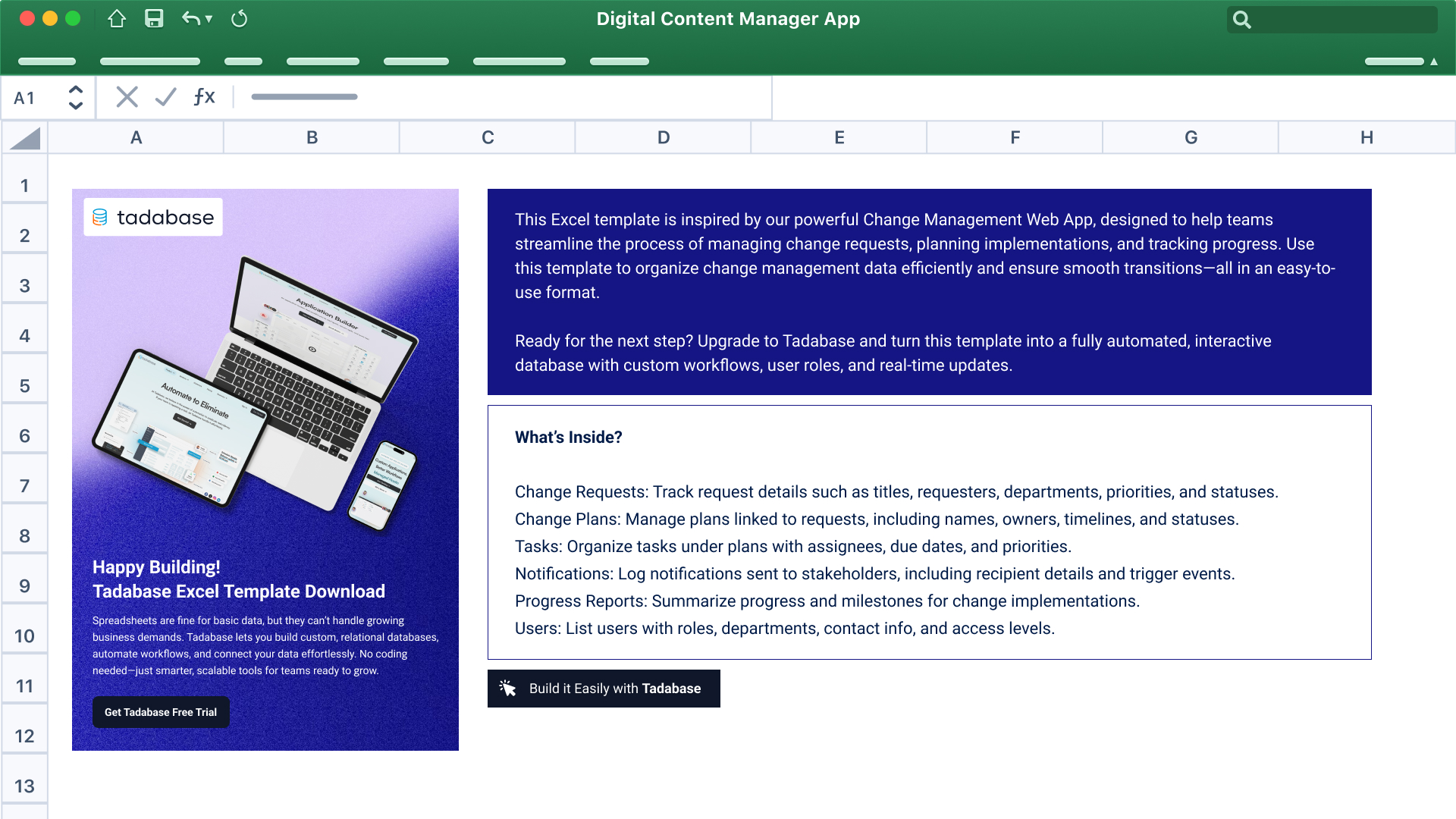Click 'Tadabase Excel Template Download' heading

[239, 591]
